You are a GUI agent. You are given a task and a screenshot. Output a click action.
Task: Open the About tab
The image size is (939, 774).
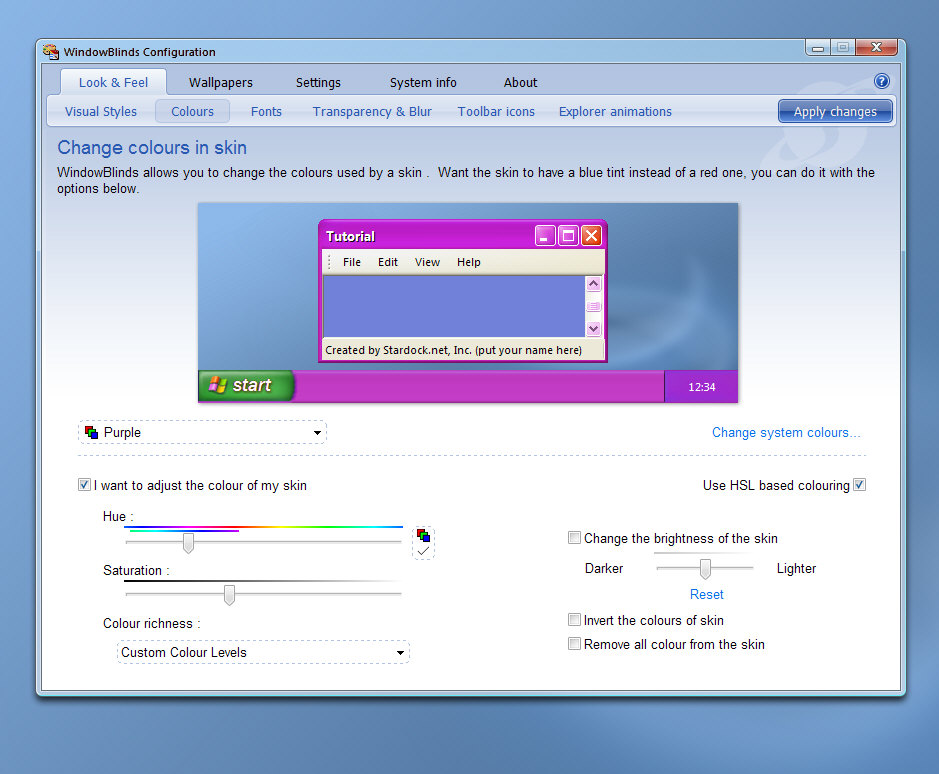coord(520,83)
